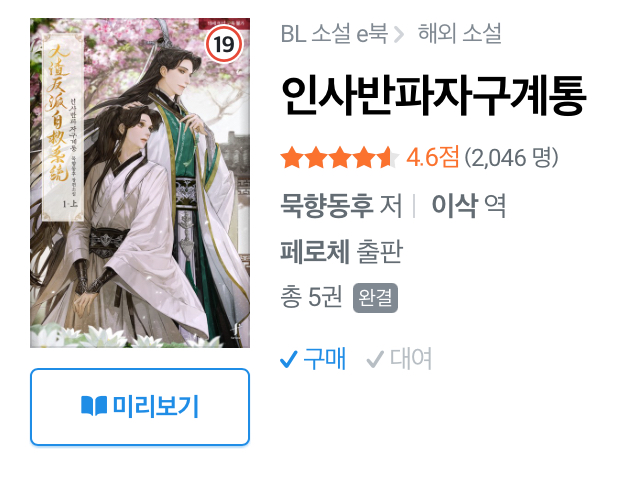Click the first orange rating star
This screenshot has width=640, height=483.
[292, 158]
